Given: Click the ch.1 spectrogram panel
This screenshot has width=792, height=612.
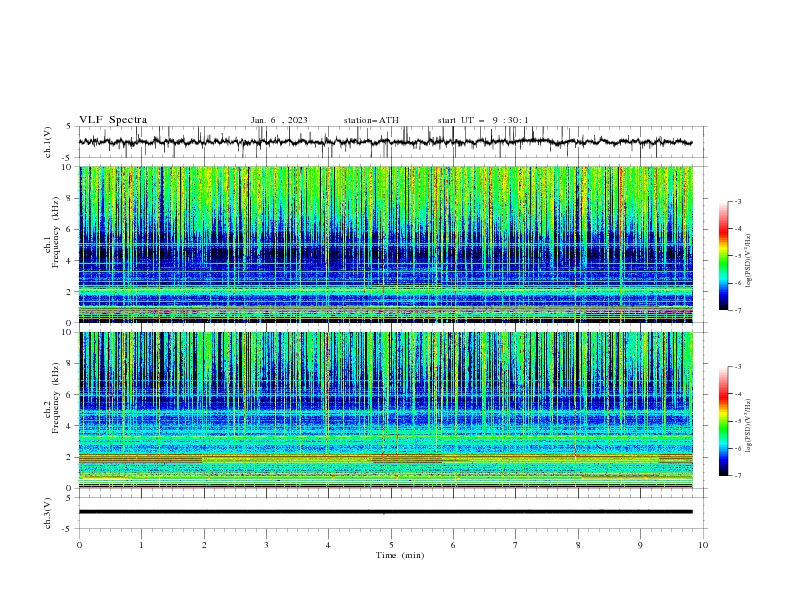Looking at the screenshot, I should (385, 244).
